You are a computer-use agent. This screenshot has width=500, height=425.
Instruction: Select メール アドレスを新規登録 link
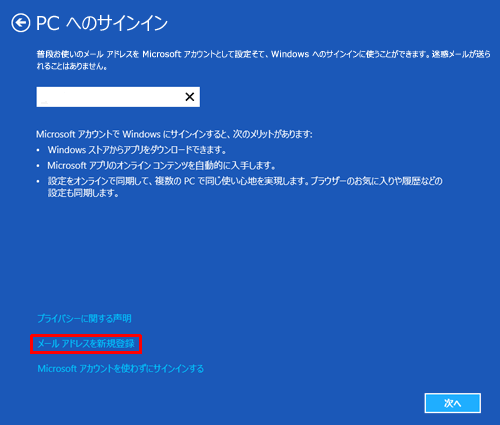pos(86,344)
